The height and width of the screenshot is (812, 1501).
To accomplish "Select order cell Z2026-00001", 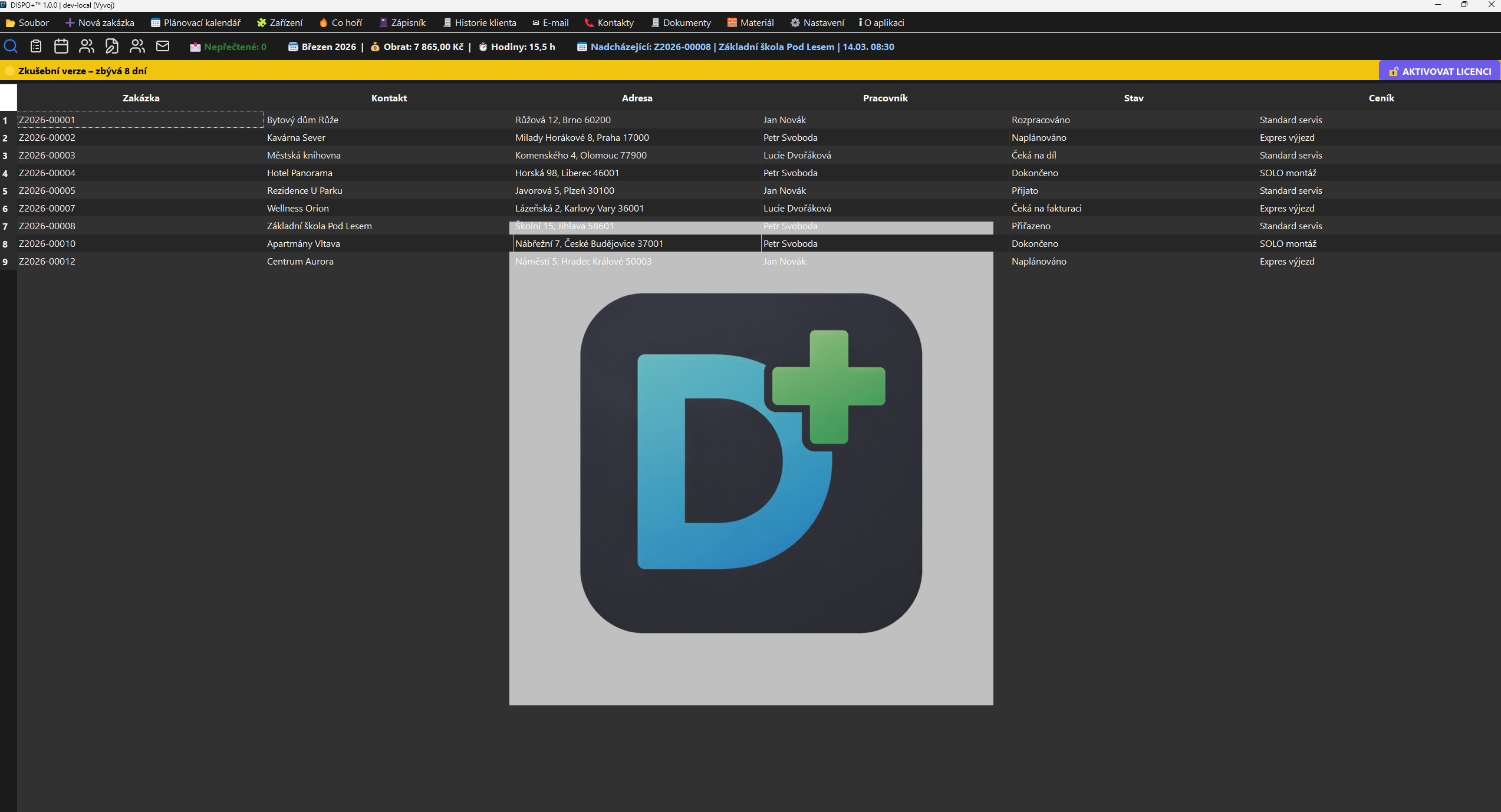I will tap(141, 120).
